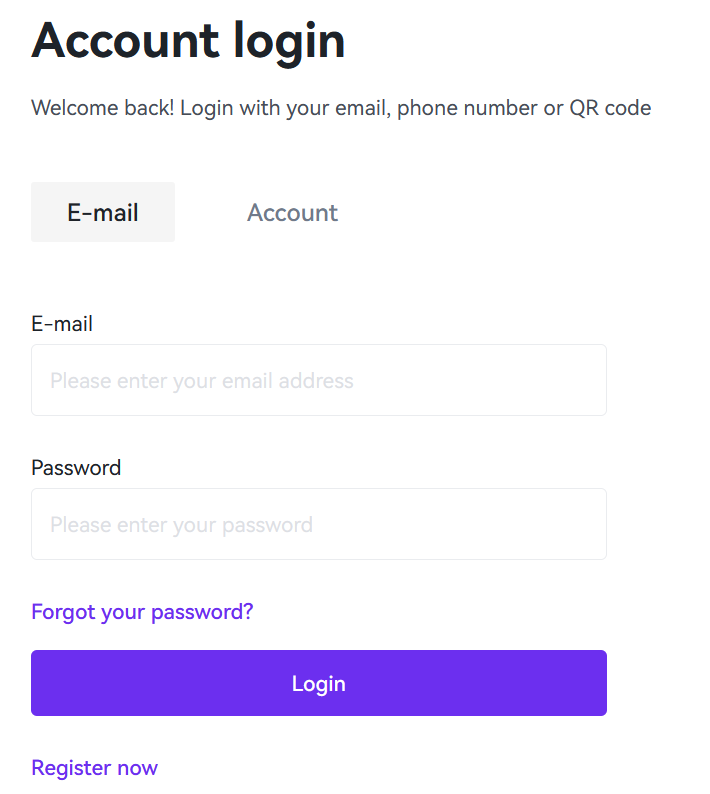This screenshot has width=710, height=794.
Task: Click the 'Welcome back!' subtitle text
Action: 341,108
